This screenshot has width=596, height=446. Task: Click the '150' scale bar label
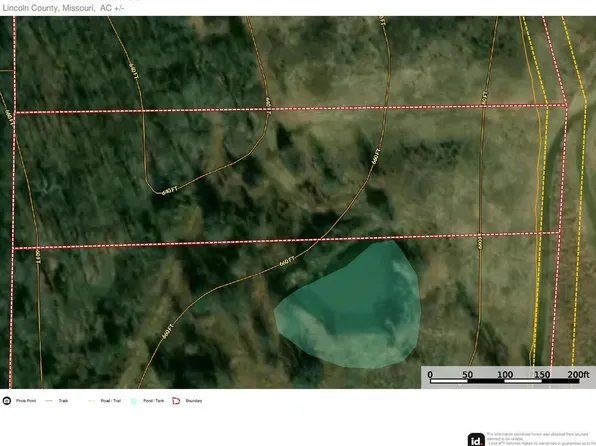click(542, 375)
